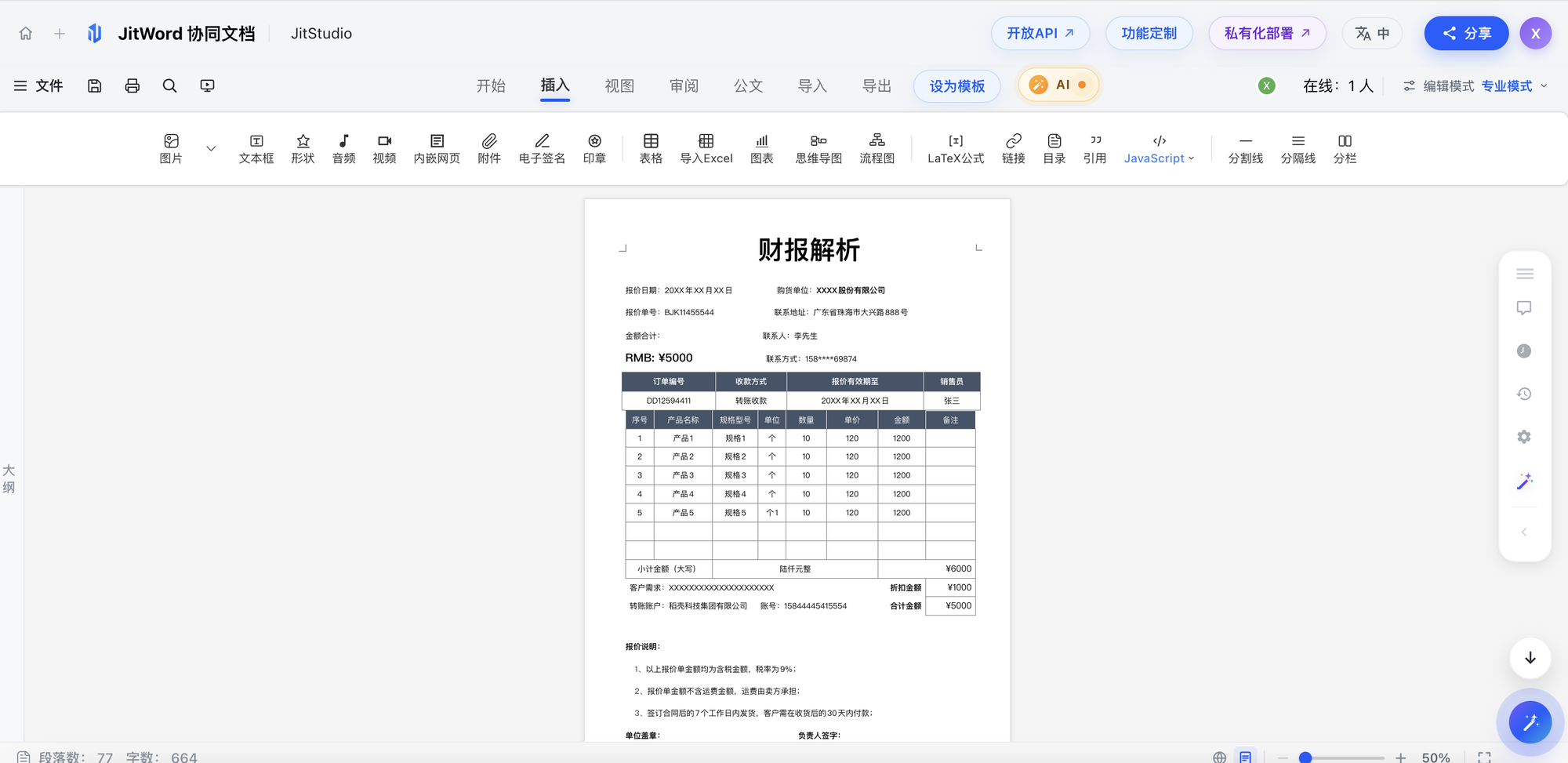Open the 开放API link
1568x763 pixels.
1040,34
